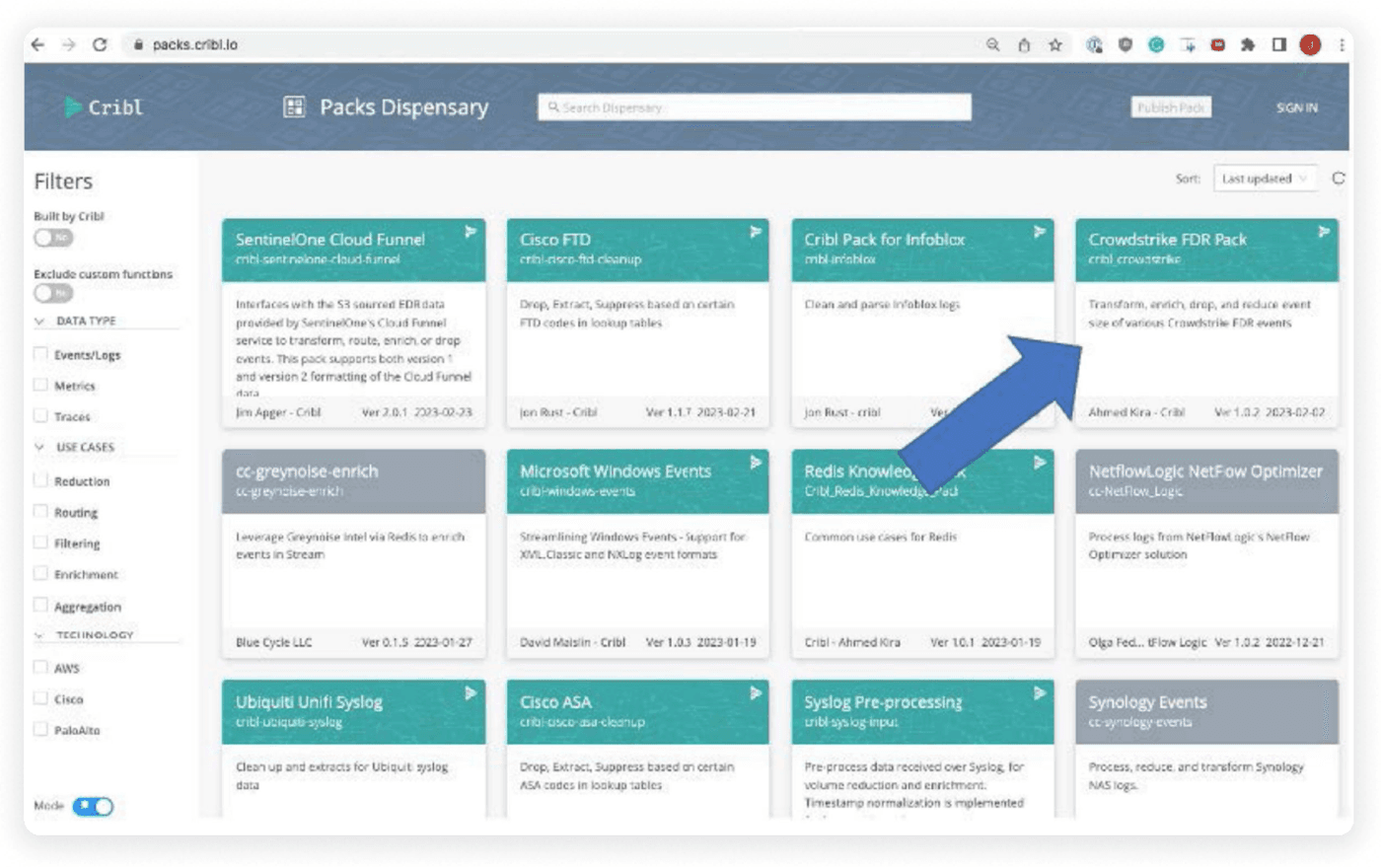This screenshot has height=868, width=1381.
Task: Bookmark page with star icon
Action: [x=1055, y=44]
